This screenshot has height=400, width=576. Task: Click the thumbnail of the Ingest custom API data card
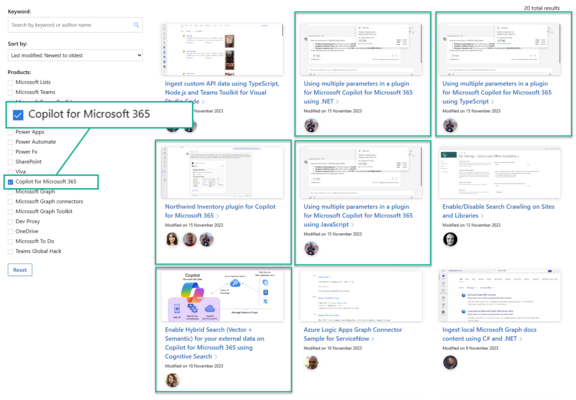click(222, 50)
